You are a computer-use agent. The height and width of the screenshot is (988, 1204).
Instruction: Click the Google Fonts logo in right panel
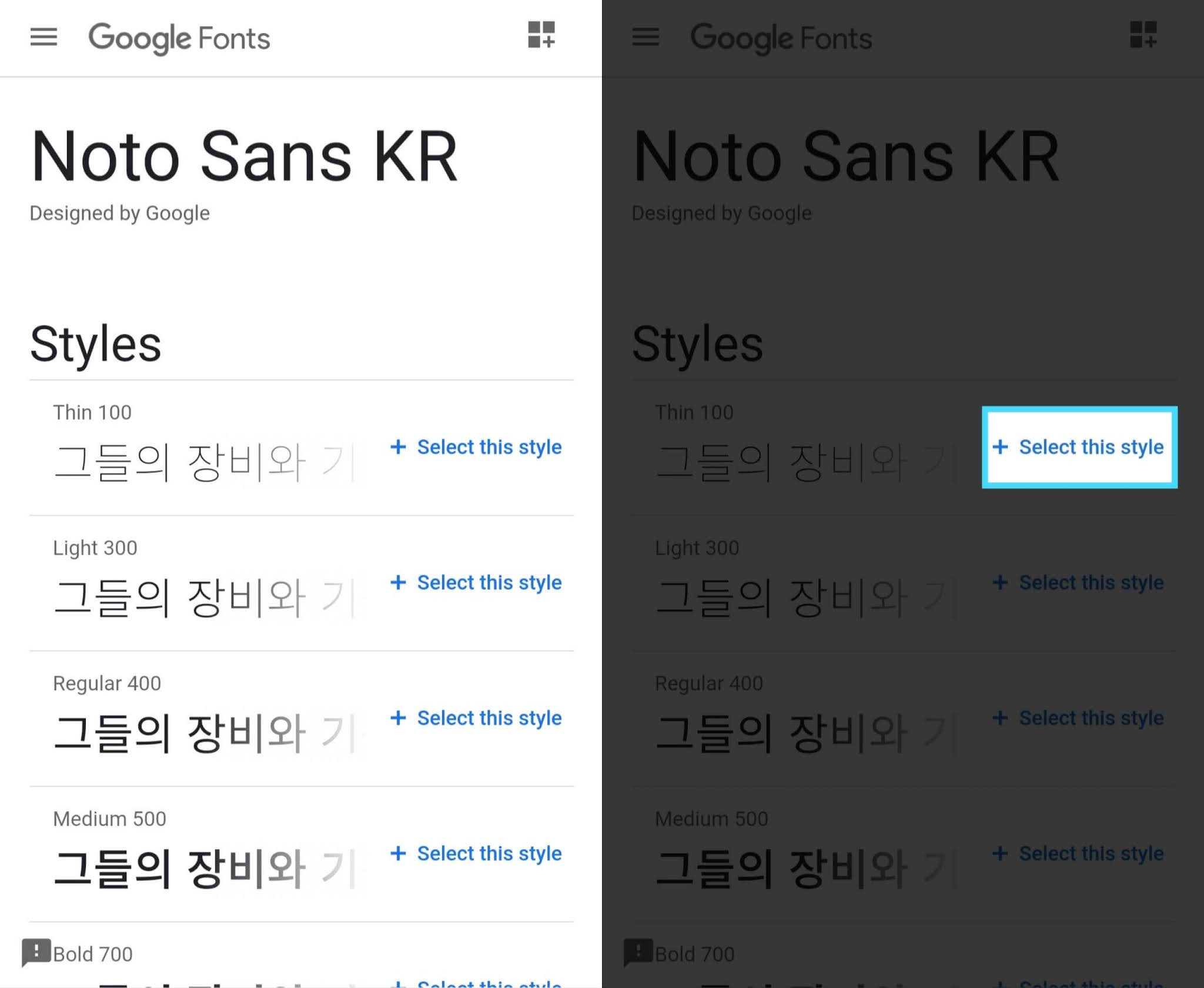[781, 38]
